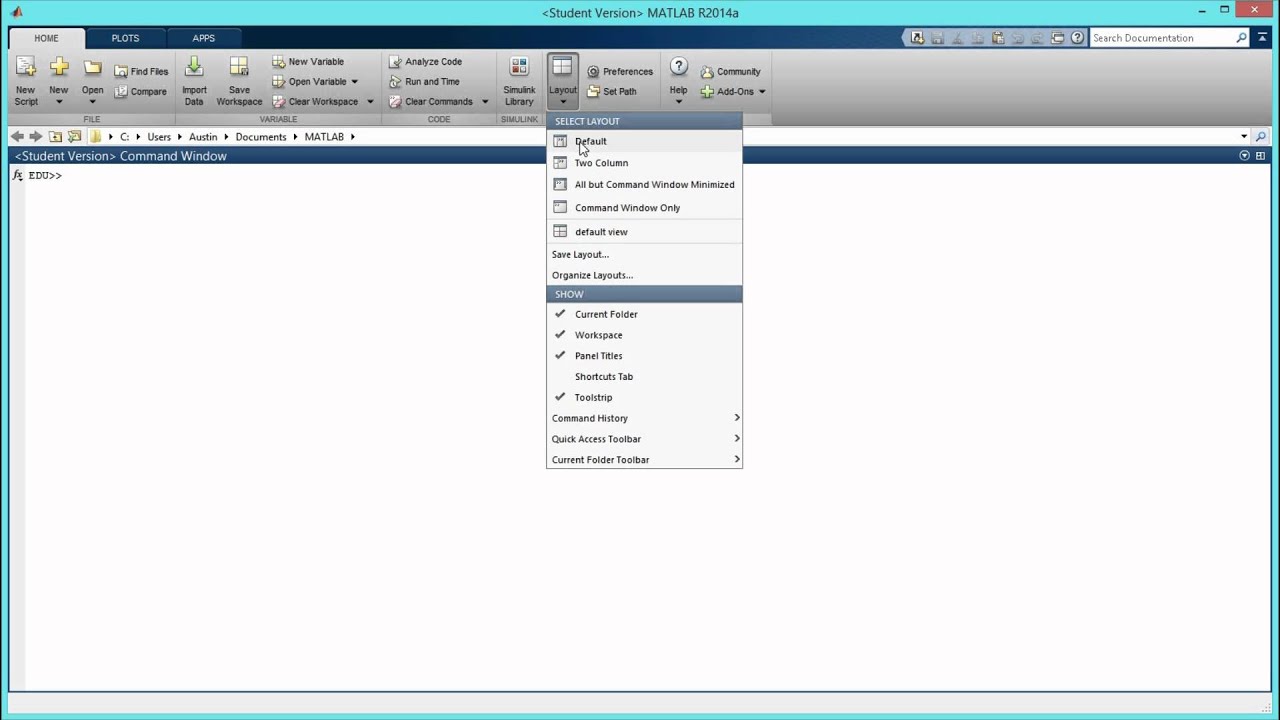Open the Community link
The width and height of the screenshot is (1280, 720).
point(731,71)
